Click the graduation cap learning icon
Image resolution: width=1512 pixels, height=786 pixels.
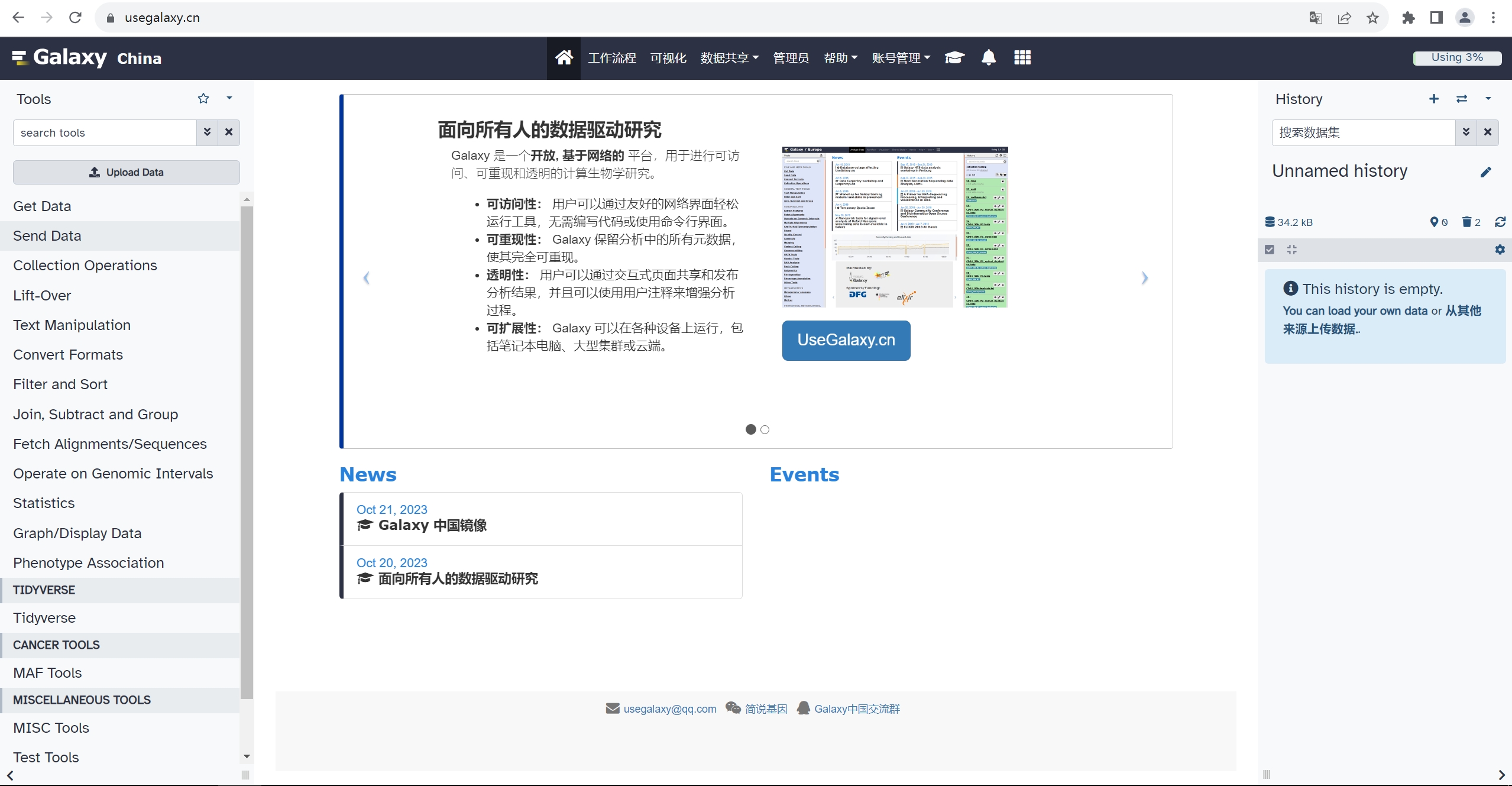point(955,58)
